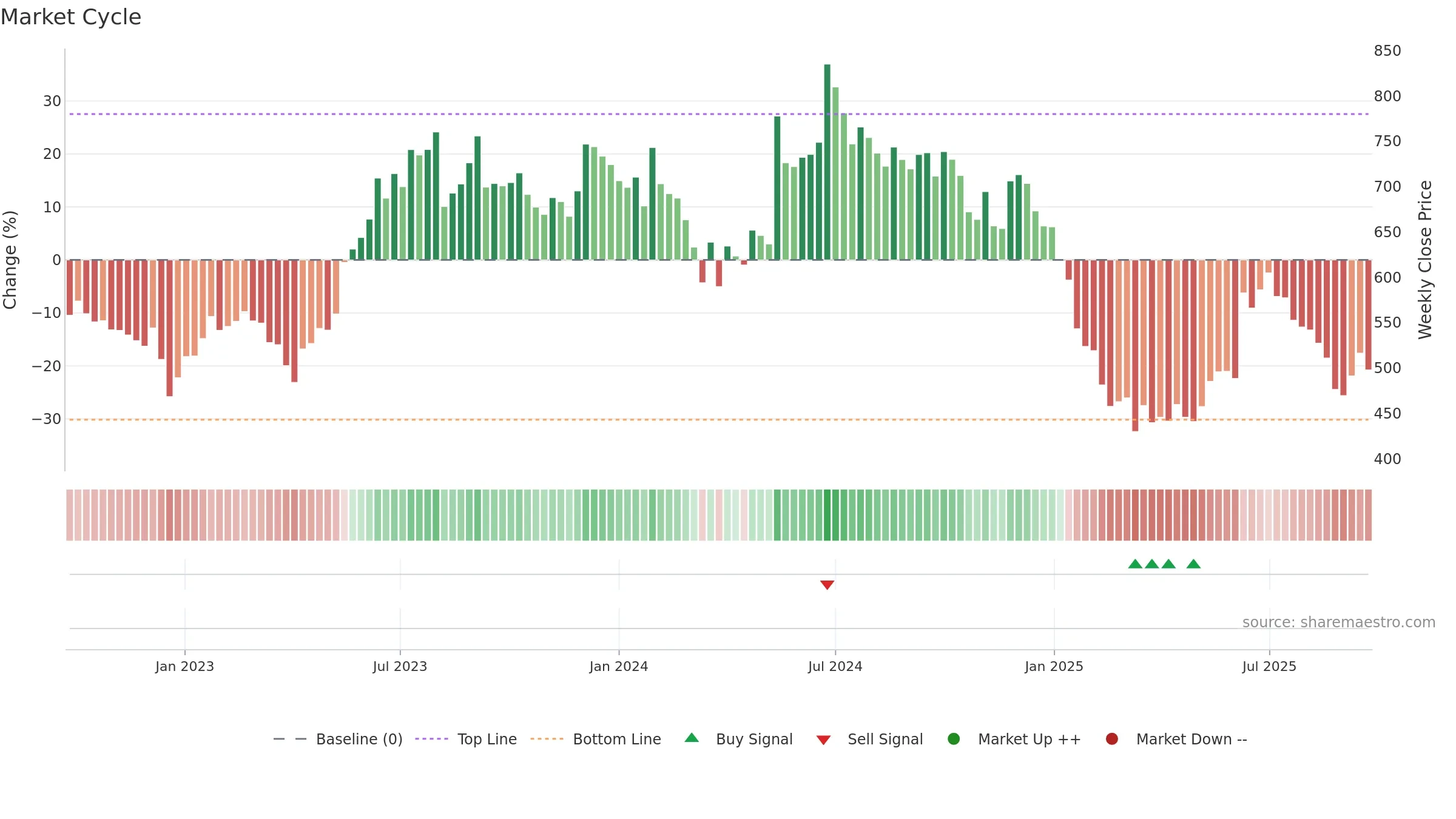The width and height of the screenshot is (1456, 819).
Task: Click the orange dotted Bottom Line
Action: 719,419
